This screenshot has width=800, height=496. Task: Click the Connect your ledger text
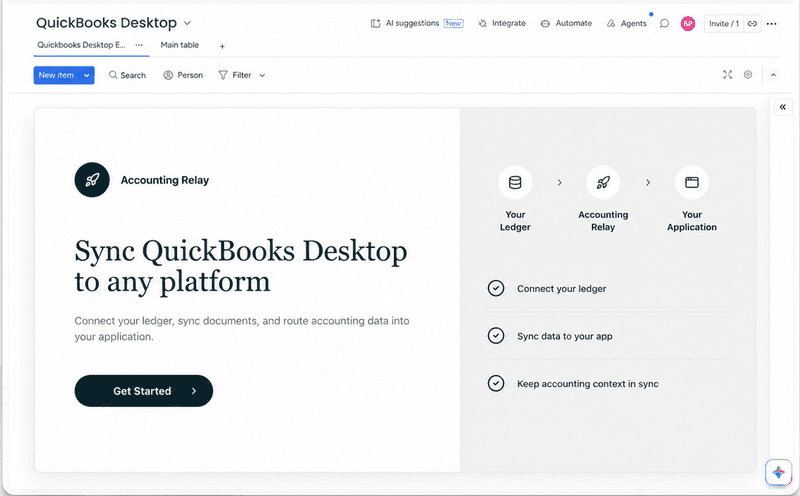tap(561, 289)
